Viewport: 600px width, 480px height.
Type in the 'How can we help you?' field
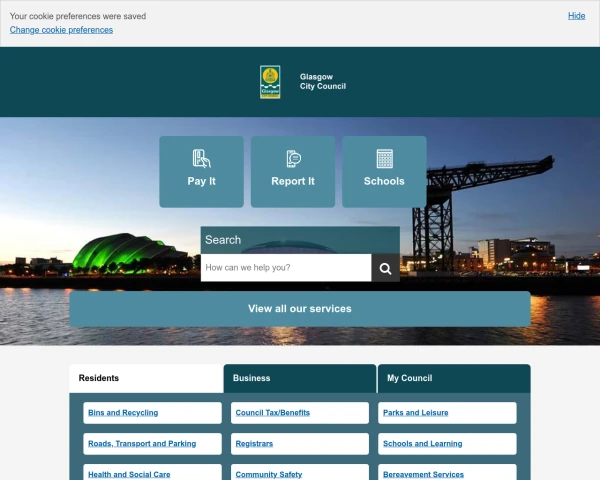click(x=286, y=268)
